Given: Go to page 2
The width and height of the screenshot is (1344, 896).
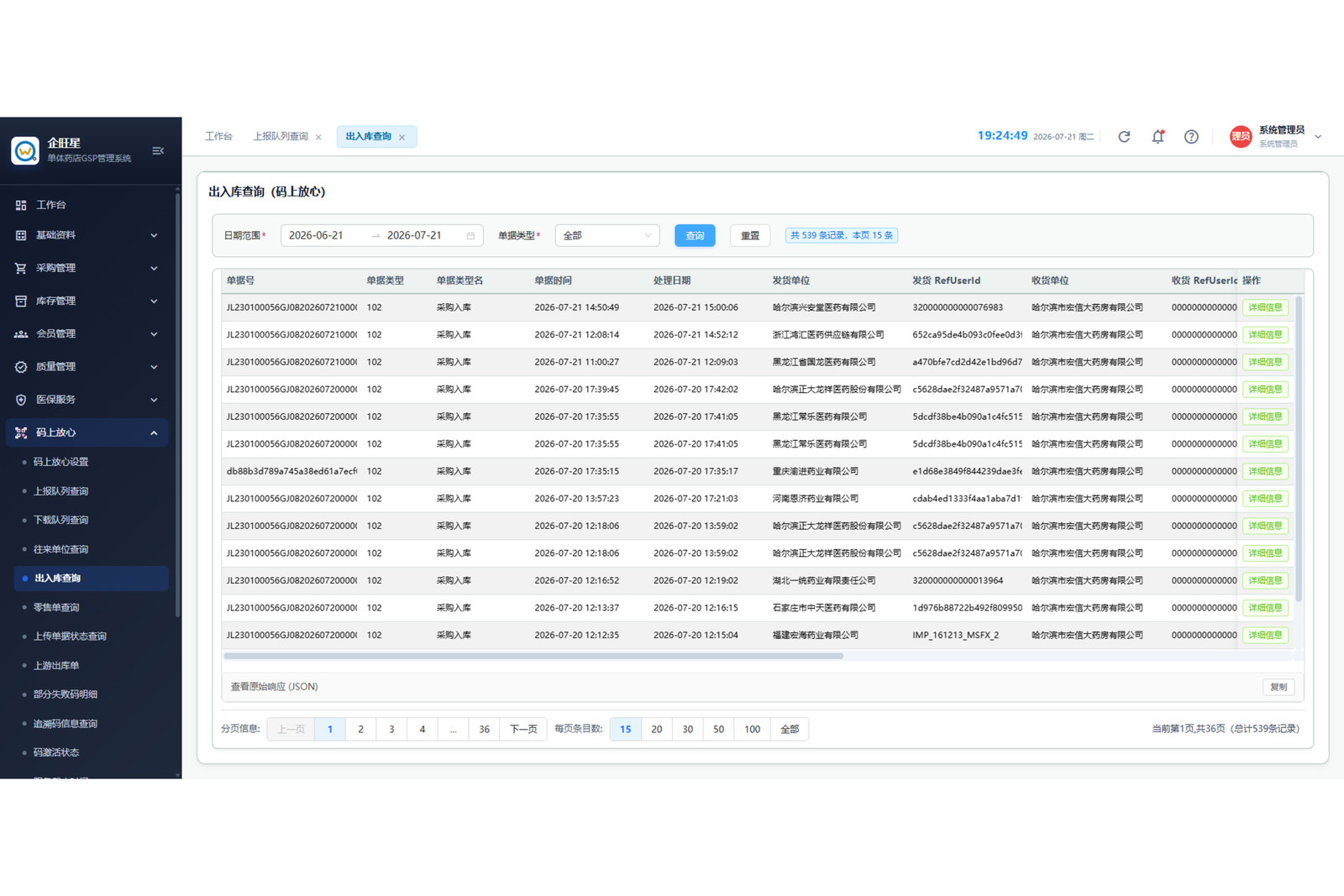Looking at the screenshot, I should 360,729.
